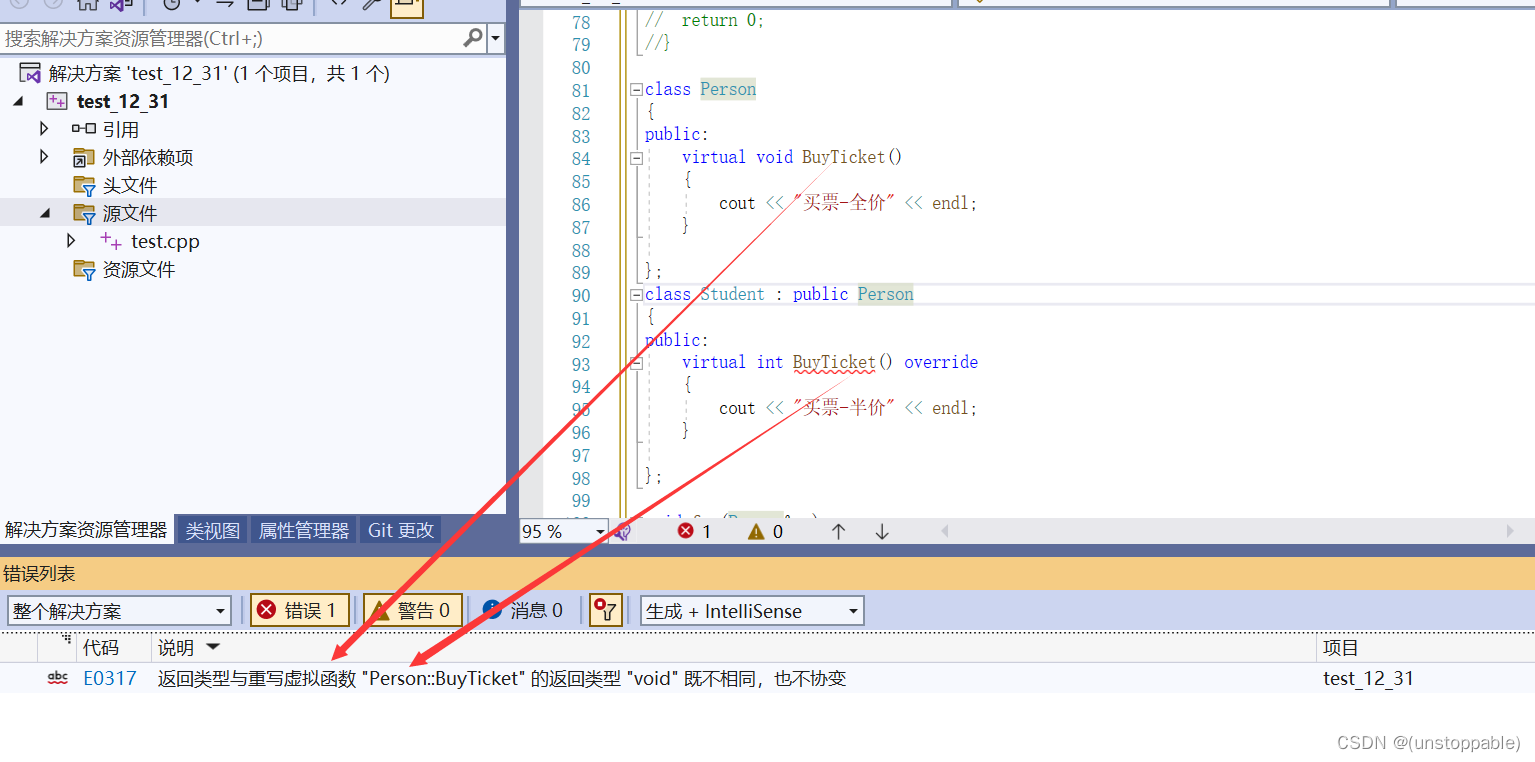Click the C++ project icon beside test_12_31

[57, 101]
